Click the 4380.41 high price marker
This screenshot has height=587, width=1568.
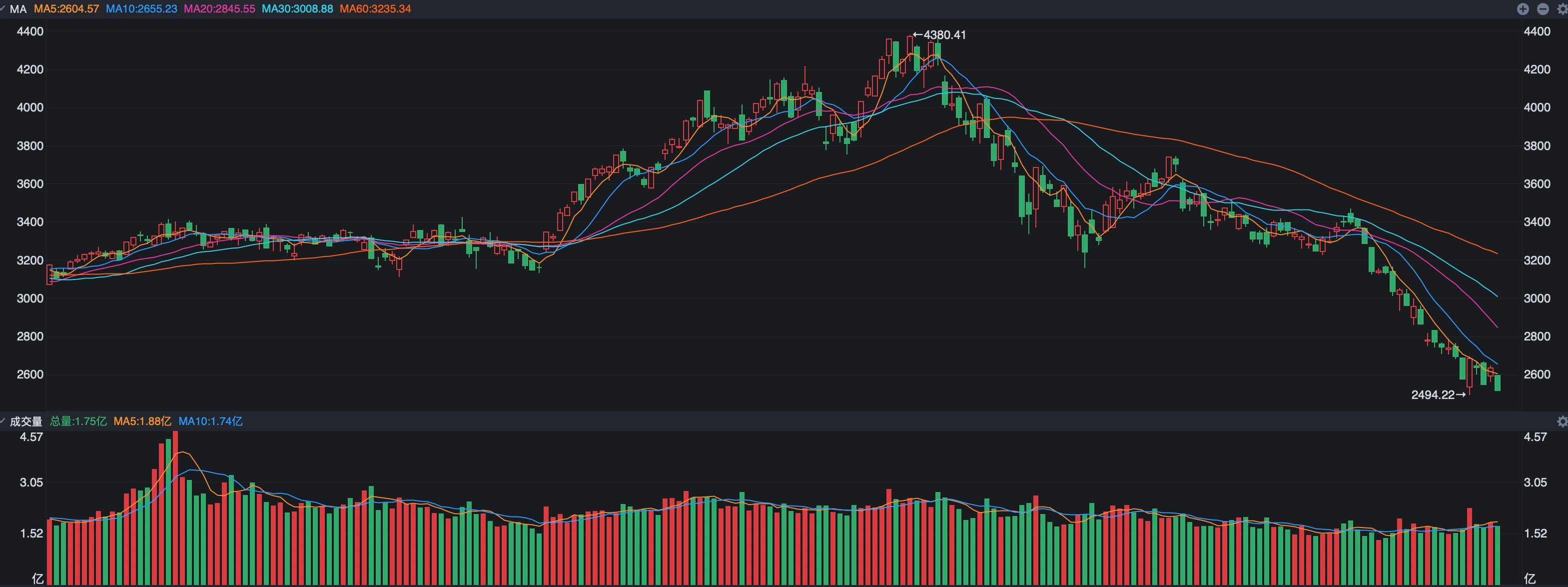point(939,34)
